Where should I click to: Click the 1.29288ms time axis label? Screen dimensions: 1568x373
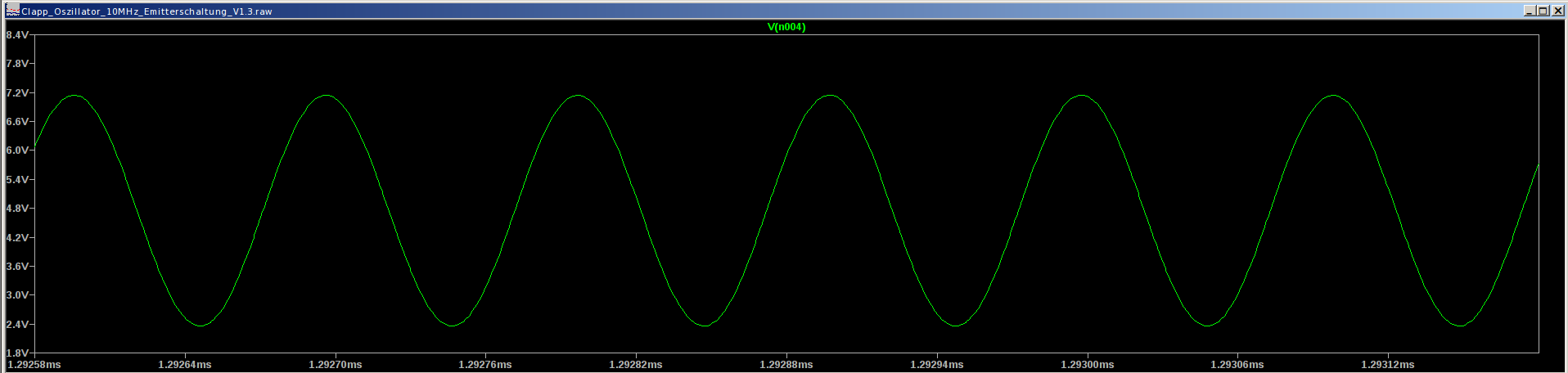(786, 364)
